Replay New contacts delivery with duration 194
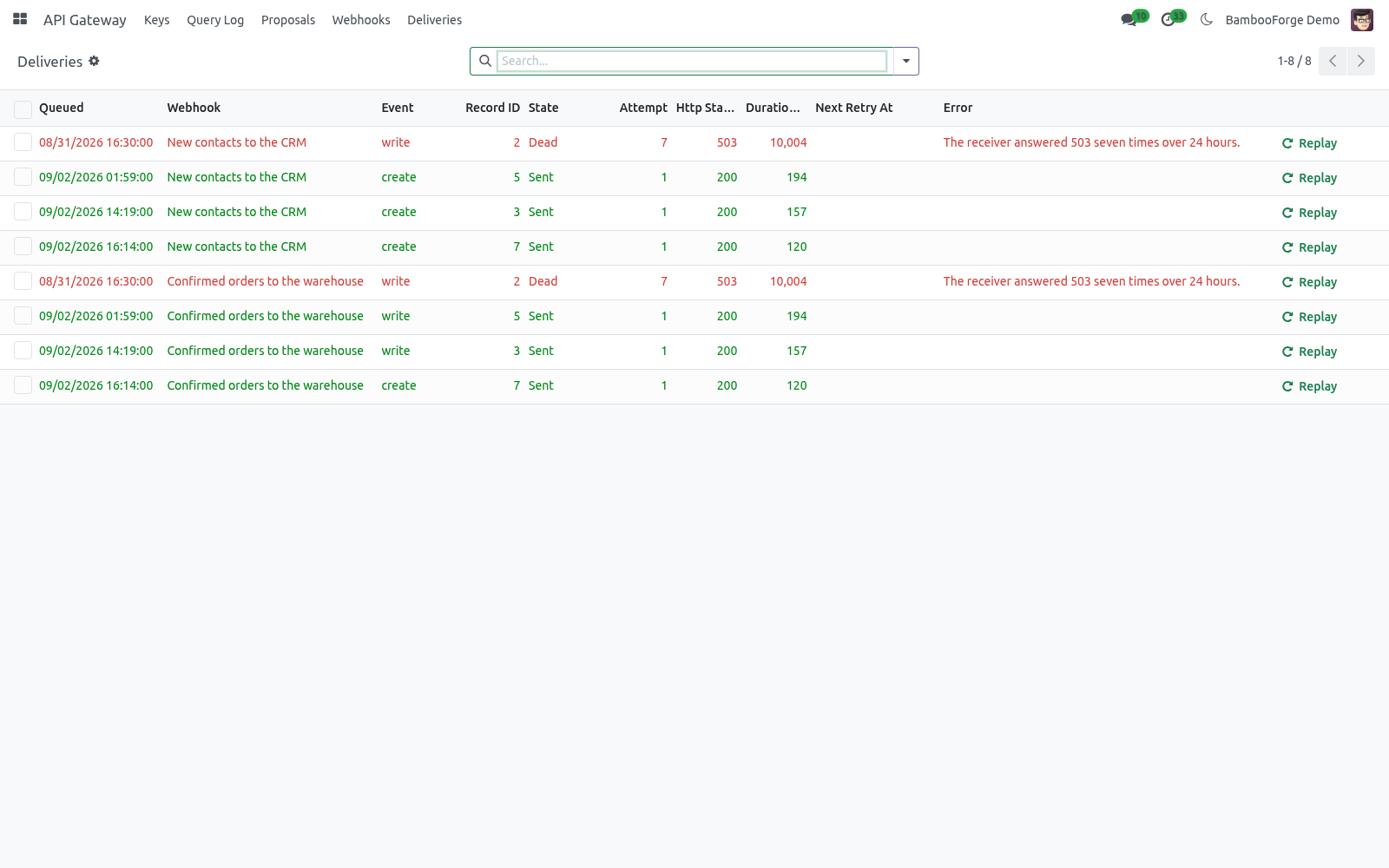Image resolution: width=1389 pixels, height=868 pixels. [x=1309, y=178]
